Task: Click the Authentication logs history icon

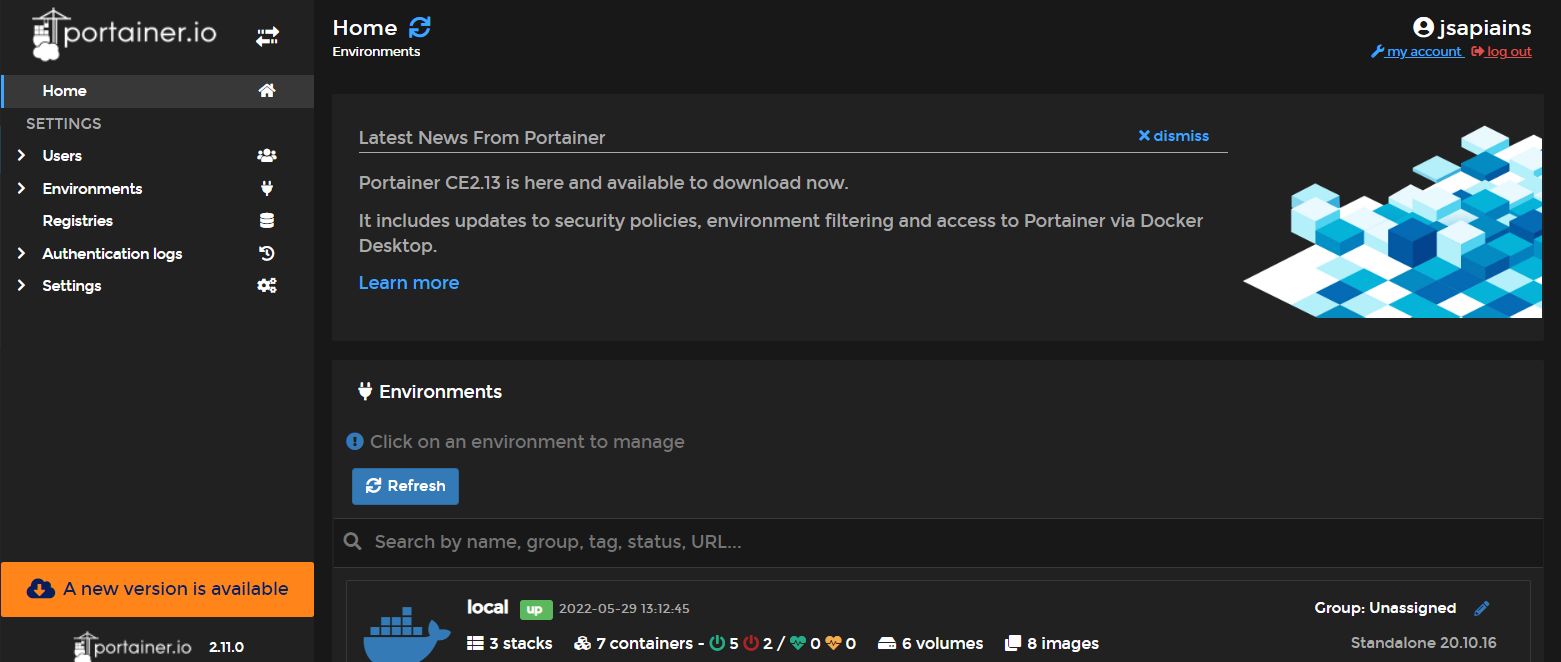Action: pyautogui.click(x=266, y=254)
